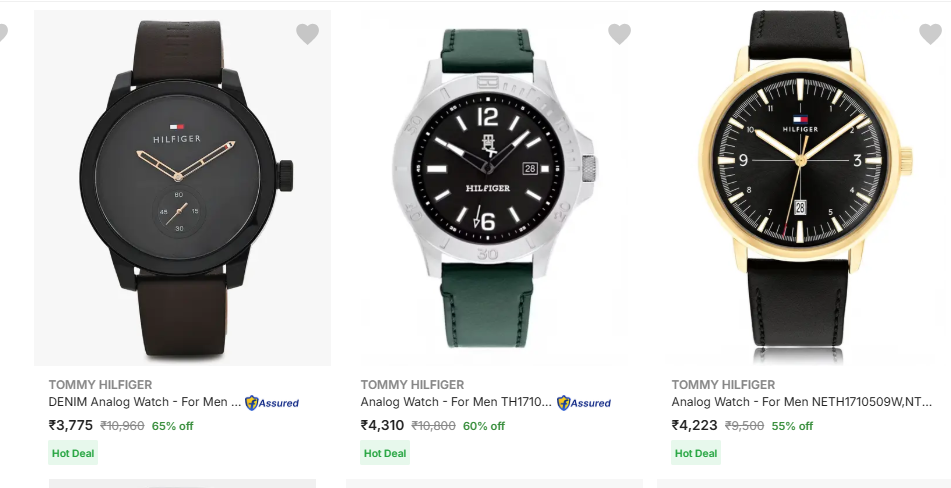Click the Hot Deal tag under ₹4,223
The height and width of the screenshot is (488, 951).
pyautogui.click(x=696, y=453)
